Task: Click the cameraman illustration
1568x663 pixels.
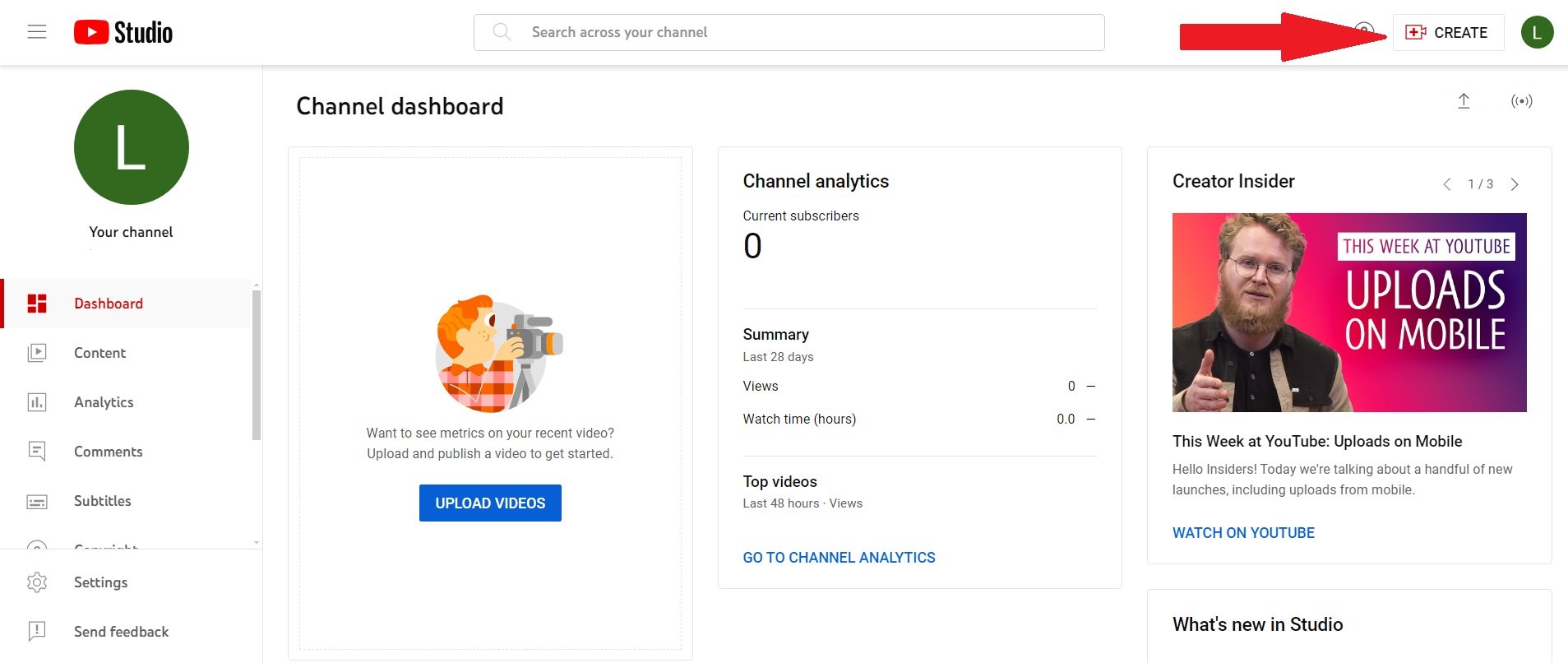Action: click(x=498, y=355)
